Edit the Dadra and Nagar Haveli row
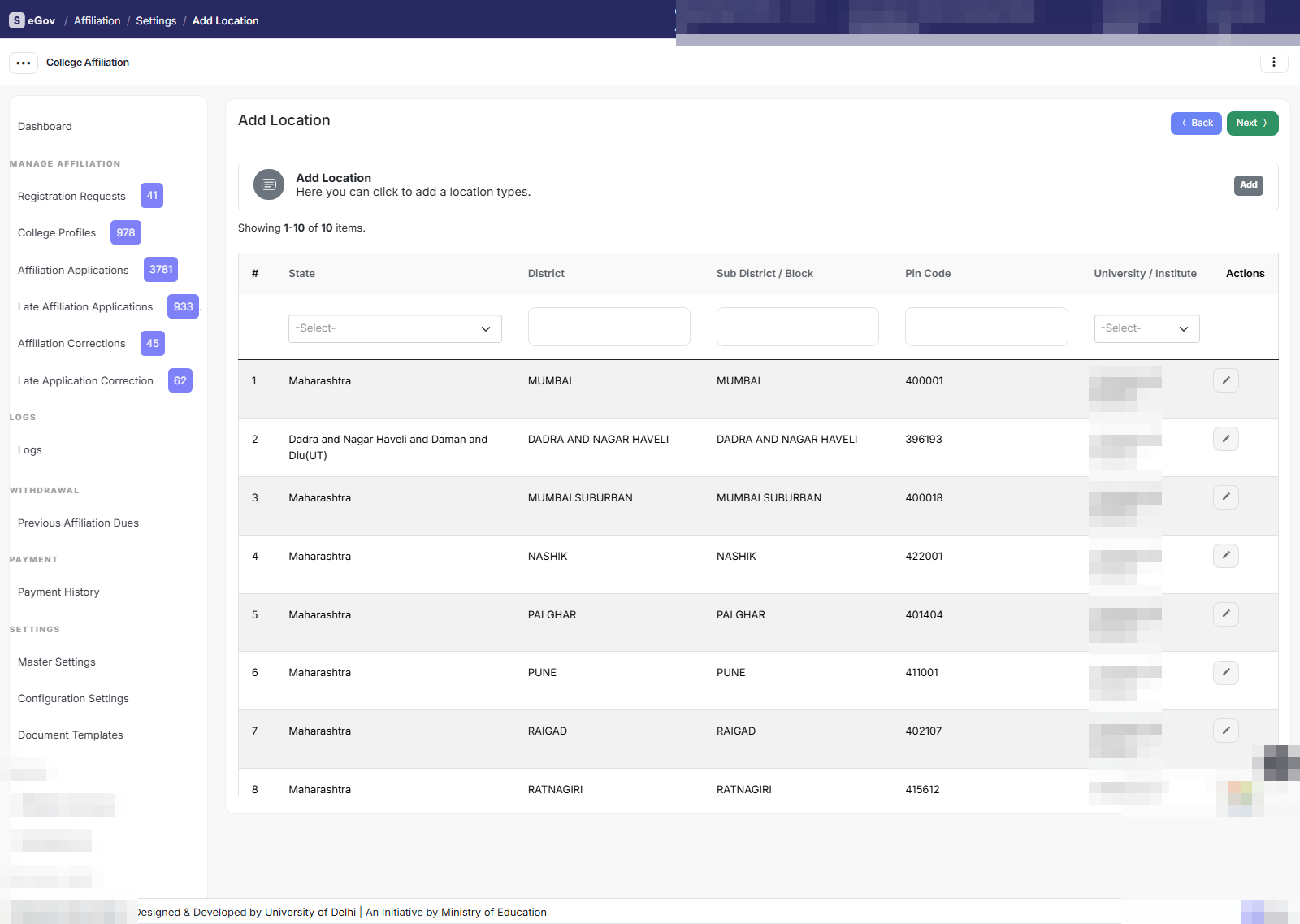The width and height of the screenshot is (1300, 924). click(1226, 439)
